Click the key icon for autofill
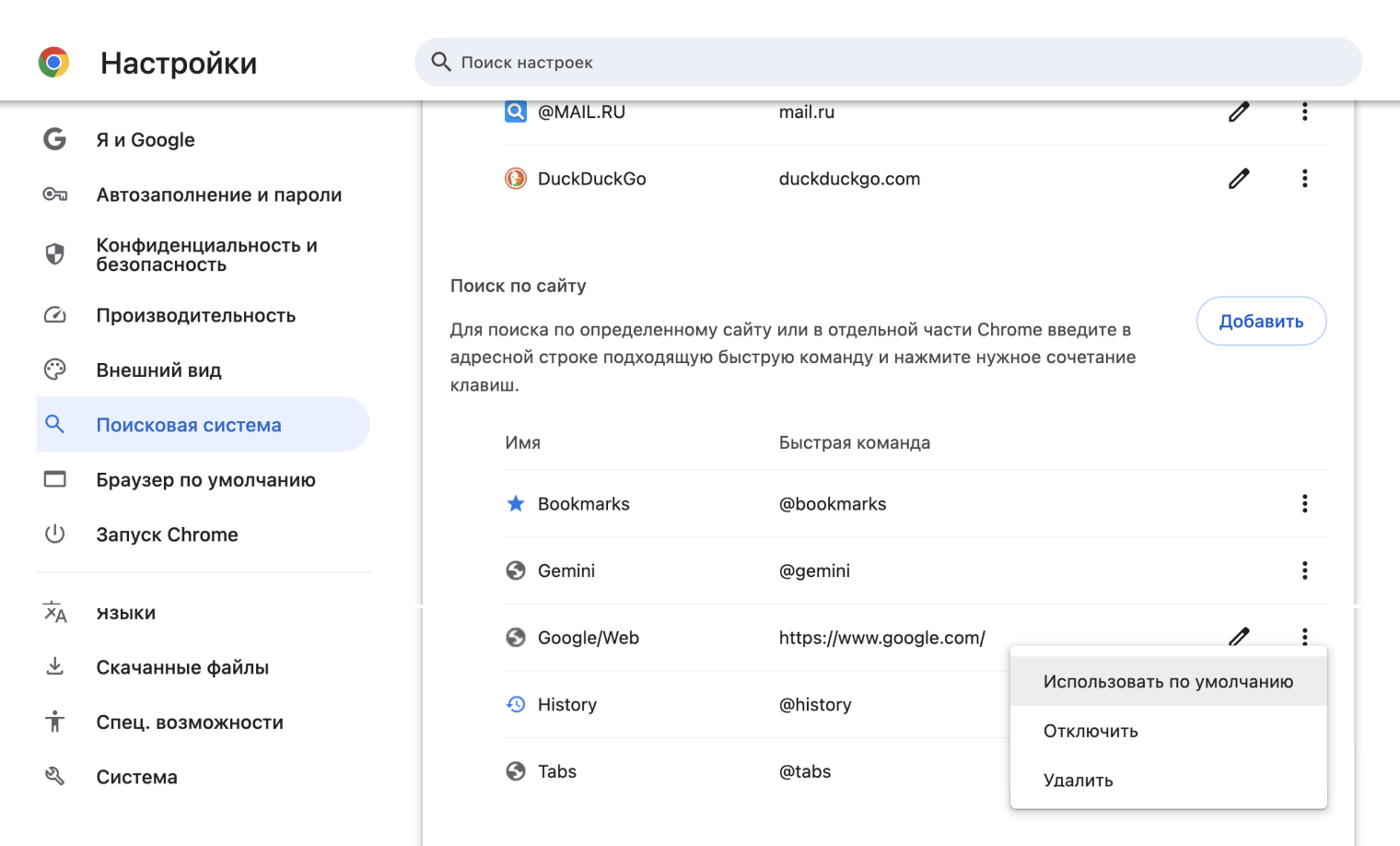1400x846 pixels. (x=54, y=194)
